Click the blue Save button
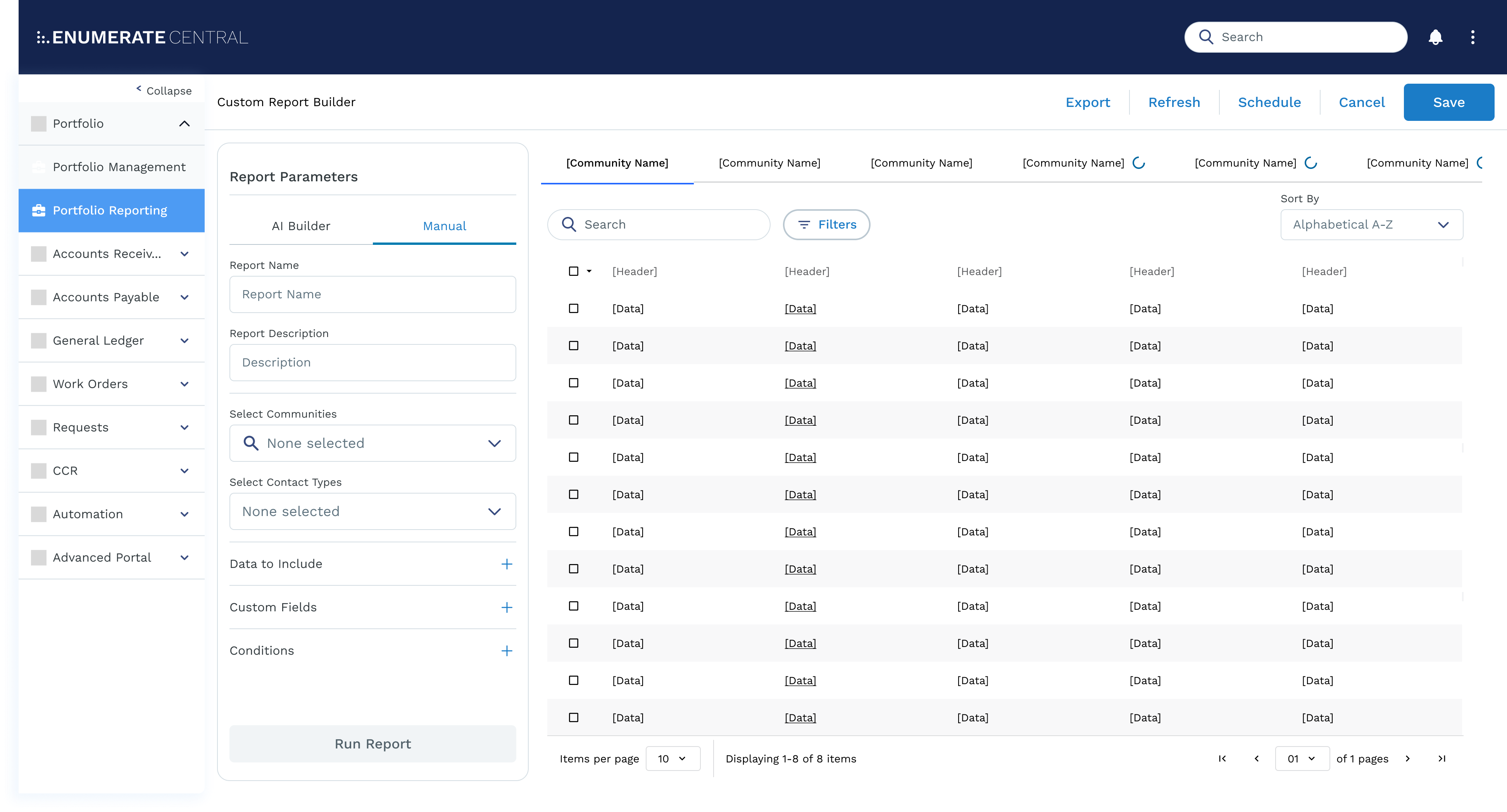This screenshot has width=1507, height=812. pyautogui.click(x=1448, y=102)
